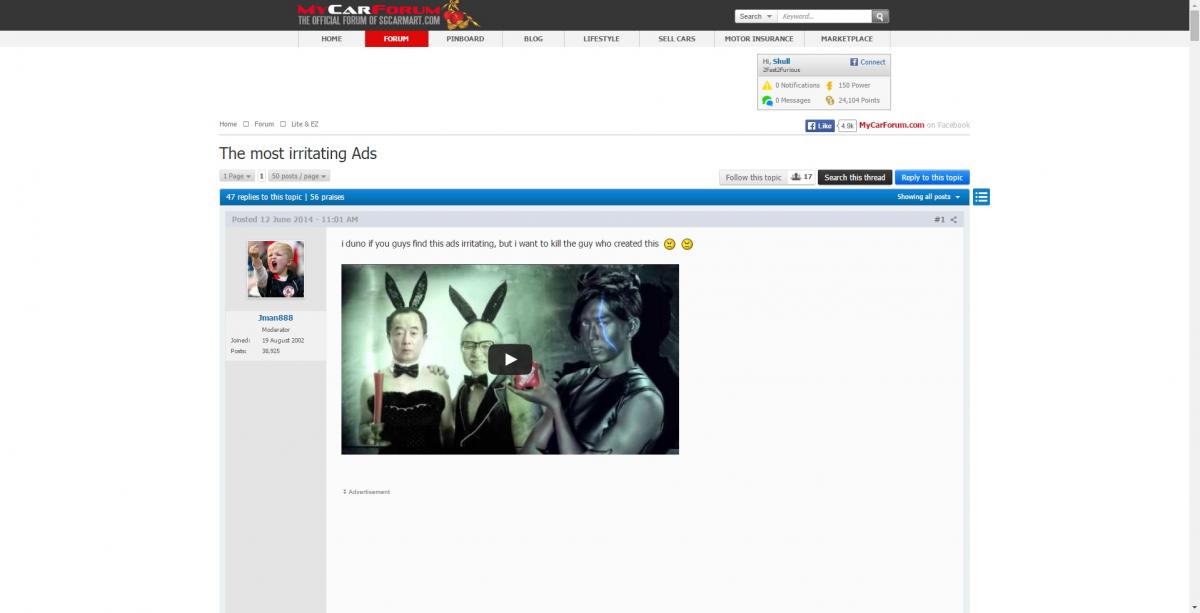Open the 50 posts / page dropdown

point(298,176)
